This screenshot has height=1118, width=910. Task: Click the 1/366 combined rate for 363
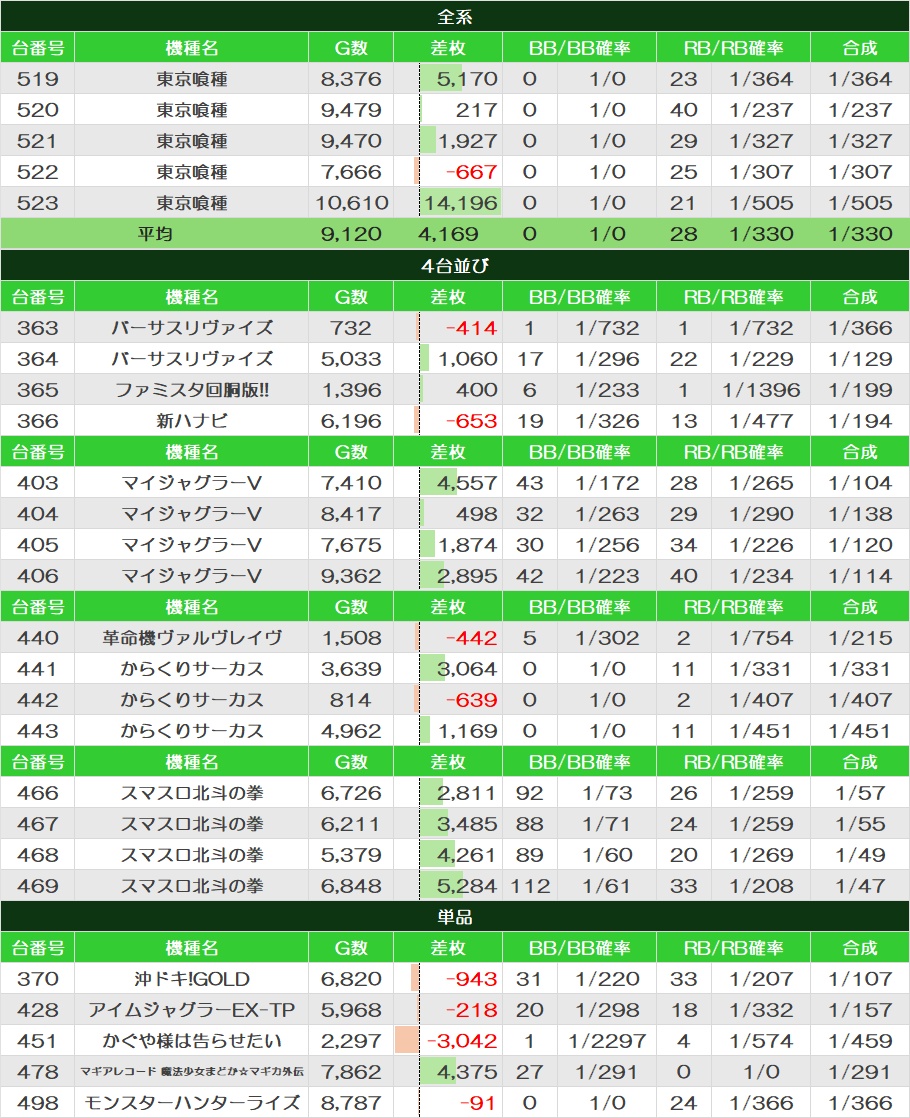click(860, 327)
